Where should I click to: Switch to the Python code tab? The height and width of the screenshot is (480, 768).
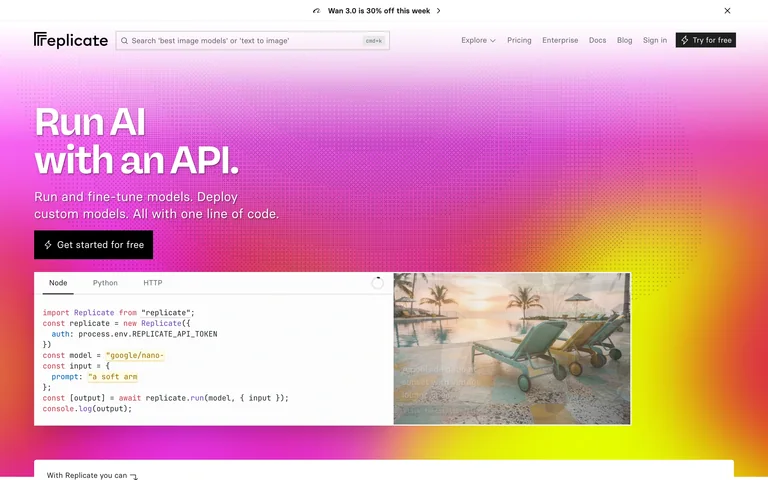pos(105,283)
